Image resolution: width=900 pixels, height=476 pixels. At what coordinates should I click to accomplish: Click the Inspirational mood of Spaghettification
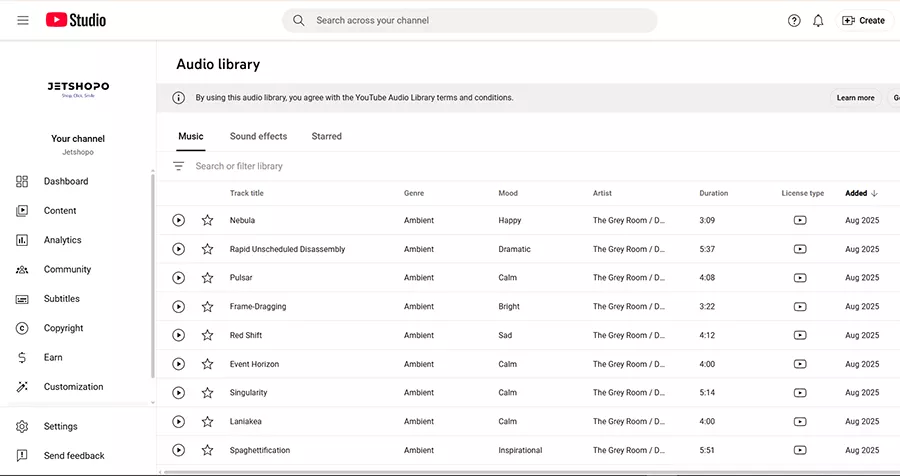520,450
